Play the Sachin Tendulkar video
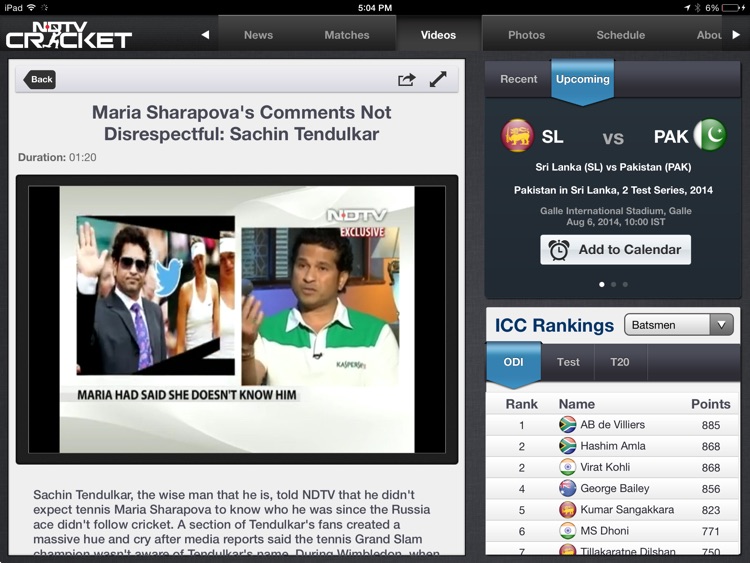The height and width of the screenshot is (563, 750). click(x=237, y=320)
